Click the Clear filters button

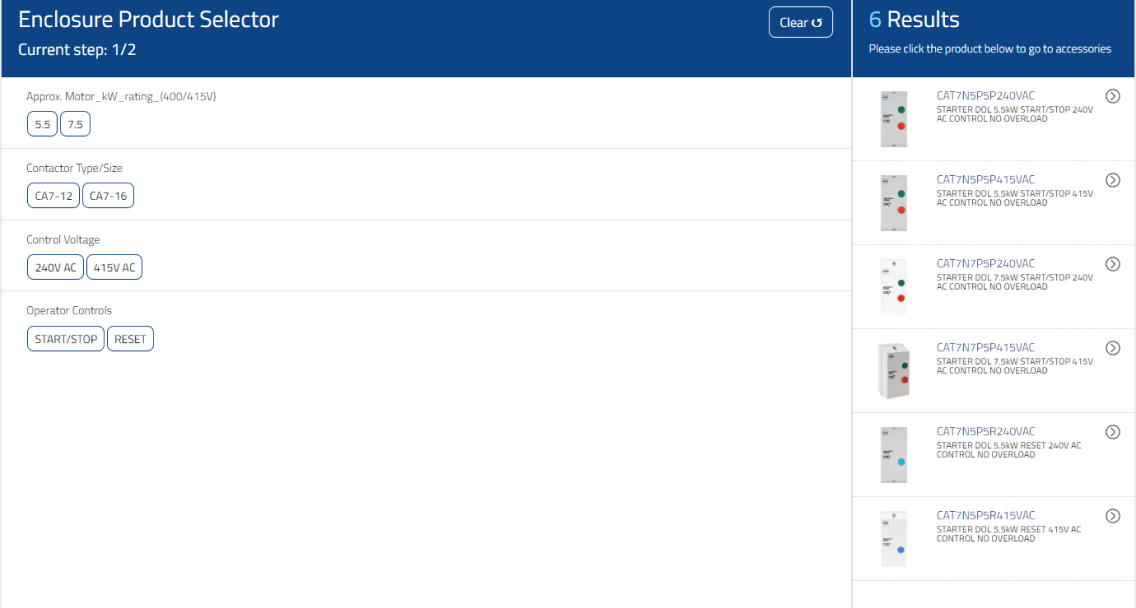tap(800, 23)
